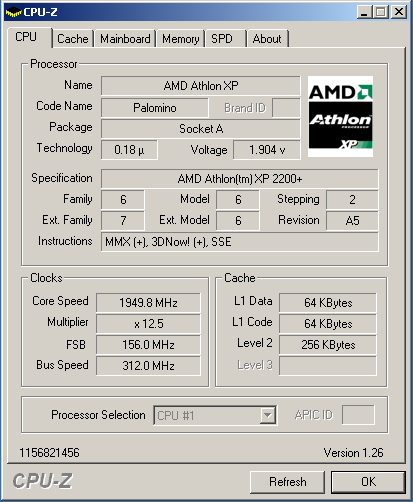Click the Instructions field with MMX, SSE
The image size is (413, 502).
pos(240,242)
